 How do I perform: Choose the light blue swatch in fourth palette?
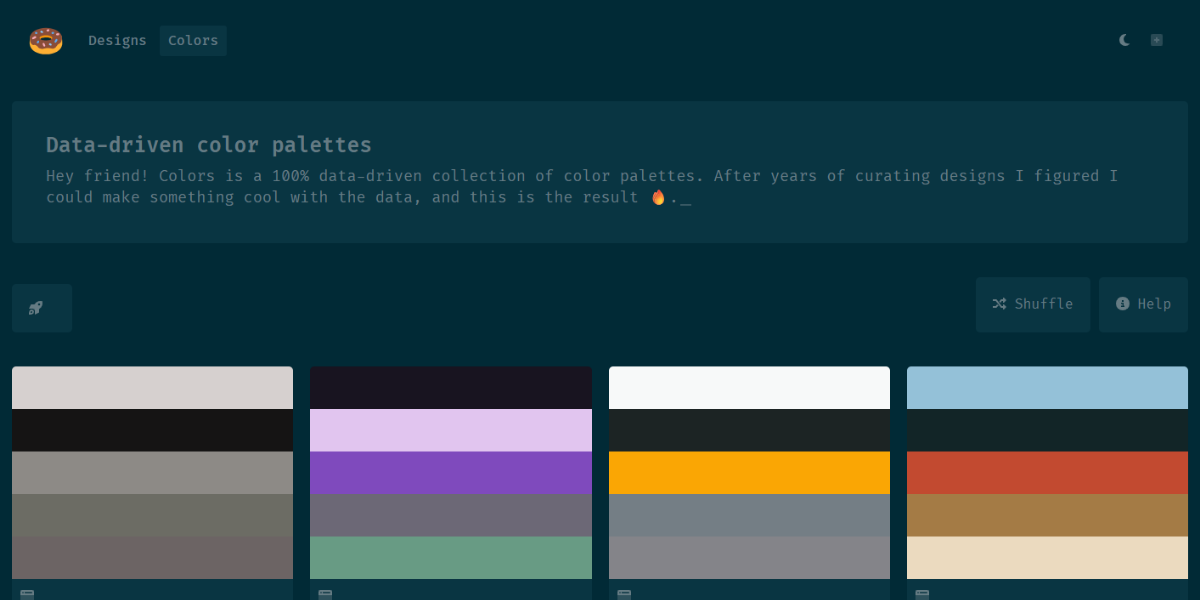coord(1047,388)
